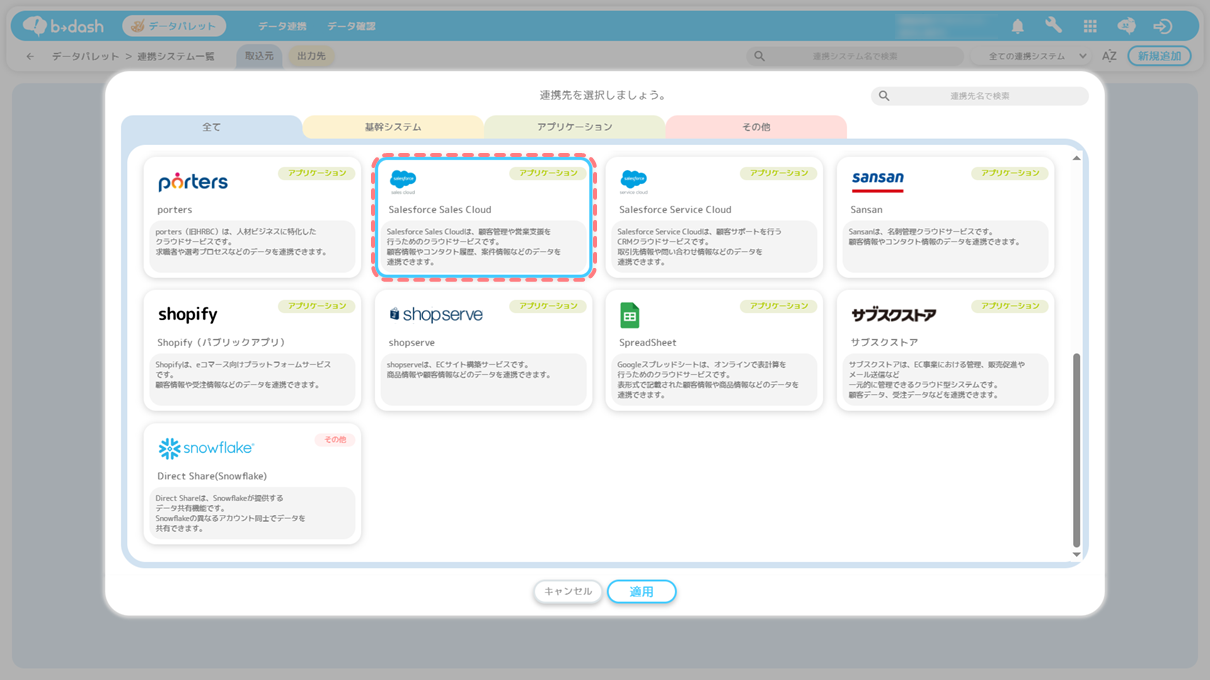Select the shopserve card title text

411,343
